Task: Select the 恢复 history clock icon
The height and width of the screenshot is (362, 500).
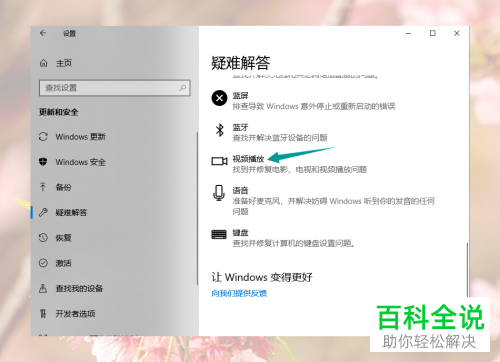Action: point(43,238)
